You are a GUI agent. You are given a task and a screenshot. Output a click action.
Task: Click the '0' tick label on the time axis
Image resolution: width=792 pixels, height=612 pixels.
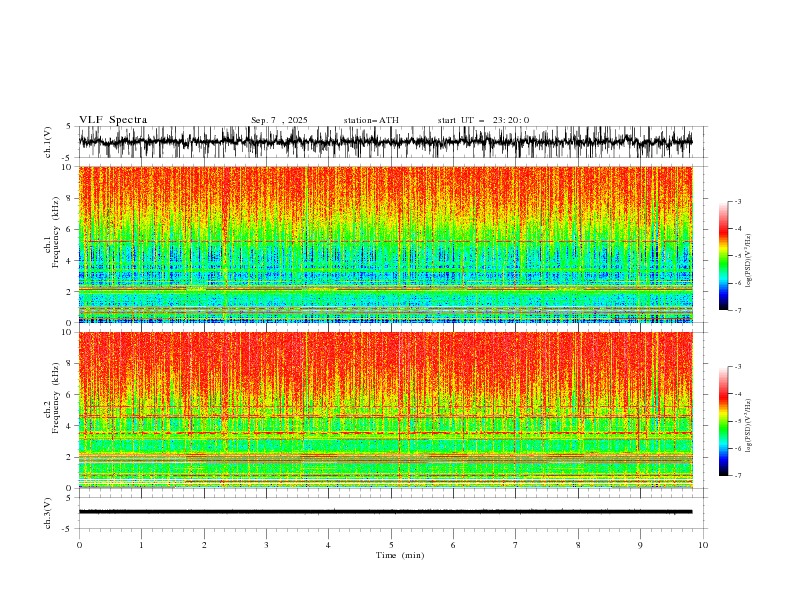pyautogui.click(x=79, y=545)
